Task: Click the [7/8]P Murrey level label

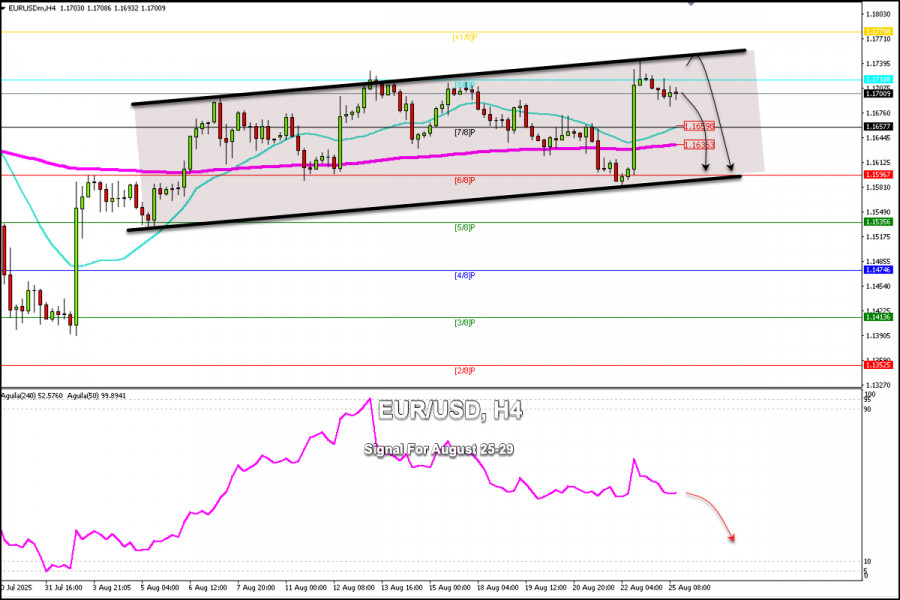Action: point(465,133)
